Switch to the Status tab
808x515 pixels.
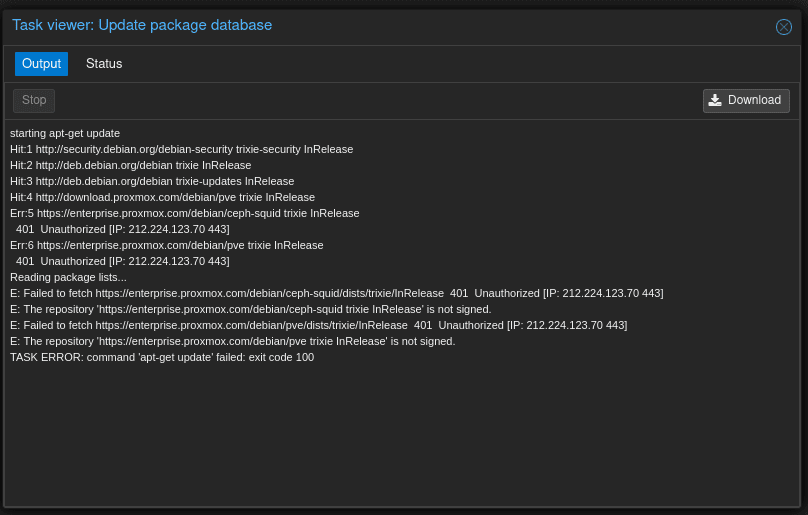coord(104,64)
